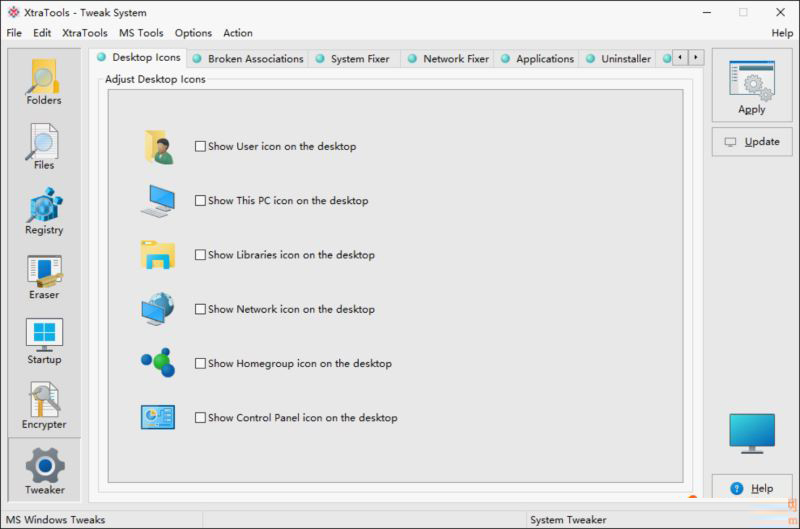Screen dimensions: 800x529
Task: Open the Eraser tool
Action: 44,277
